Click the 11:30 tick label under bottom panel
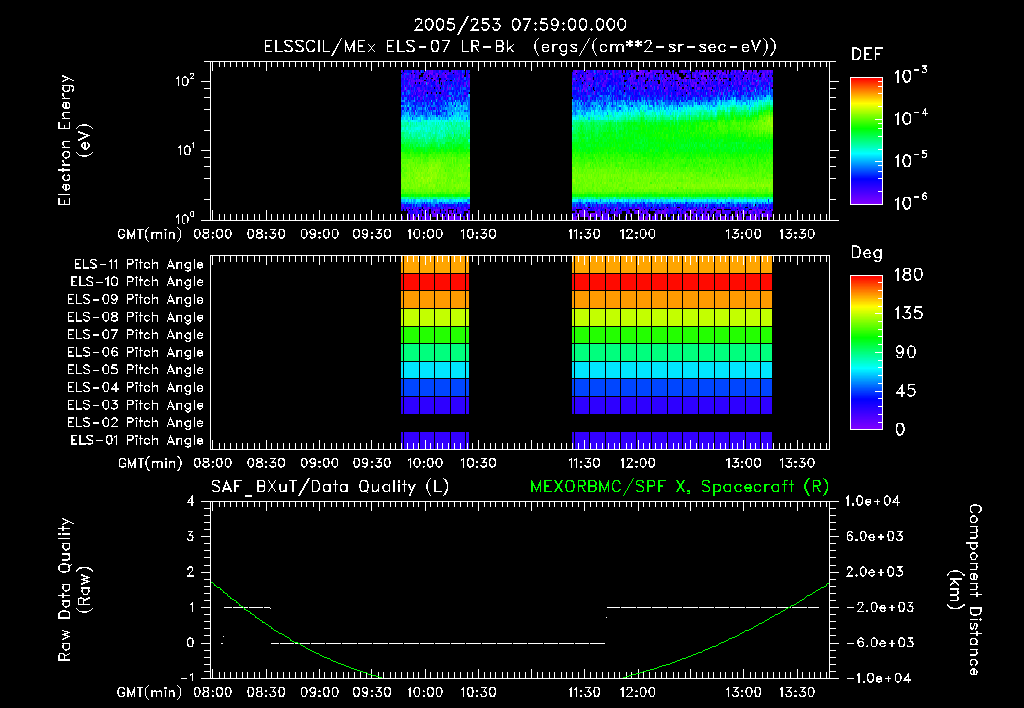Image resolution: width=1024 pixels, height=708 pixels. tap(584, 692)
